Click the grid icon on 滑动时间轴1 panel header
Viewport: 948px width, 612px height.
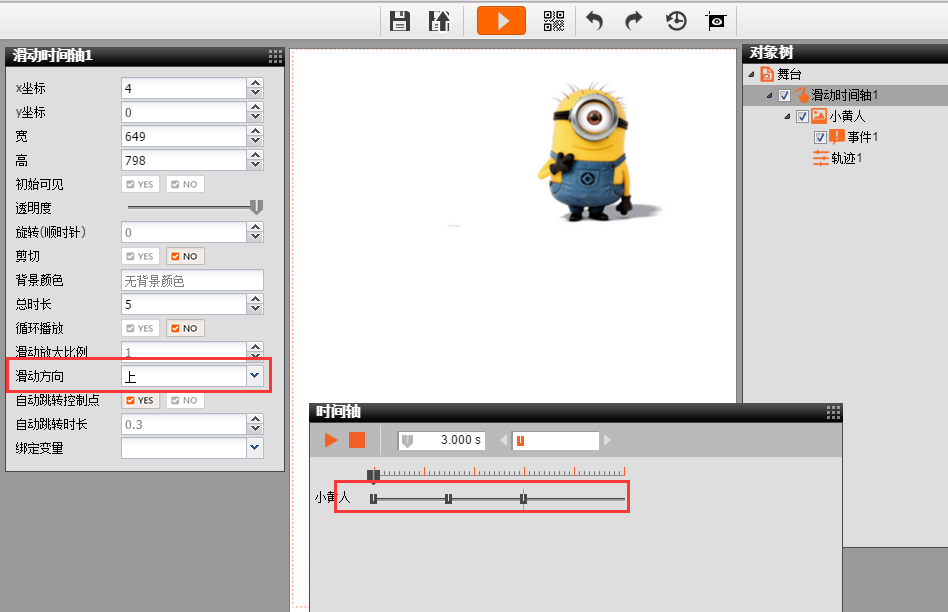coord(275,56)
